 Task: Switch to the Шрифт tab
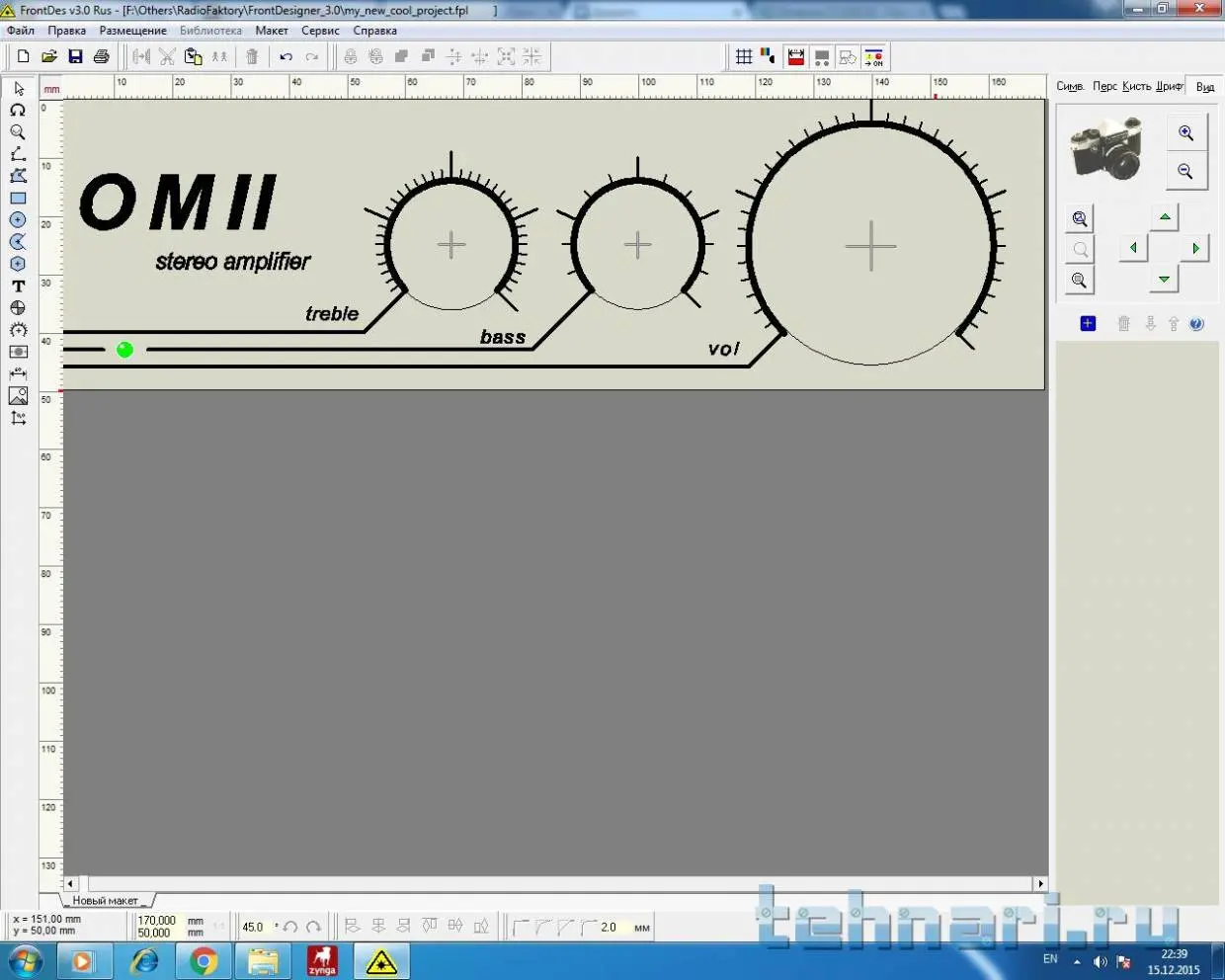point(1170,86)
